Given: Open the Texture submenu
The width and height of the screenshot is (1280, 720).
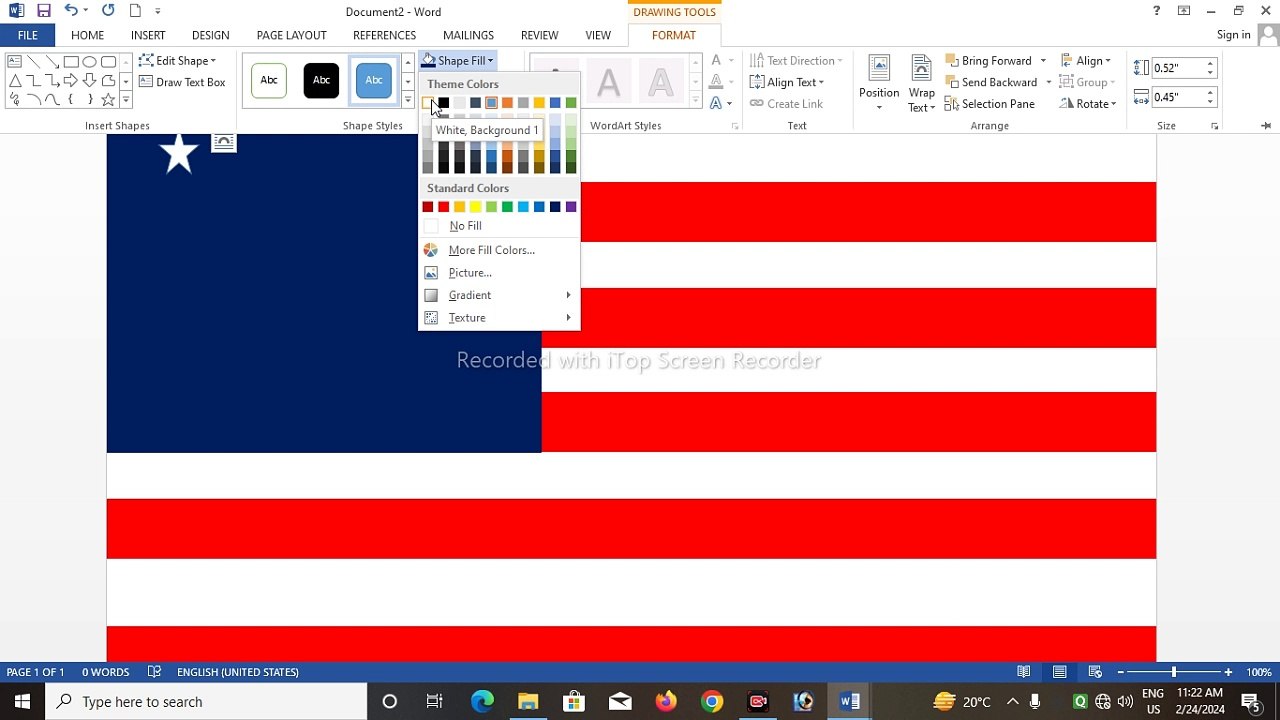Looking at the screenshot, I should coord(499,318).
